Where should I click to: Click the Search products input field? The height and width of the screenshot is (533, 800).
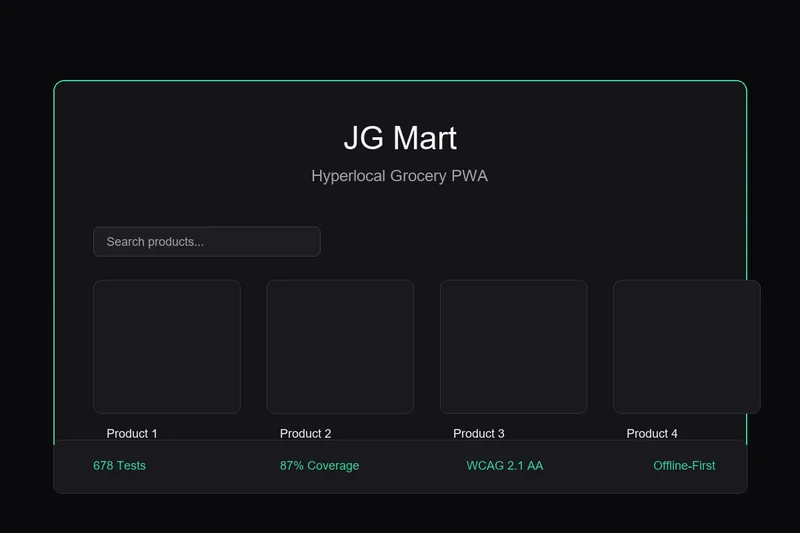coord(207,242)
